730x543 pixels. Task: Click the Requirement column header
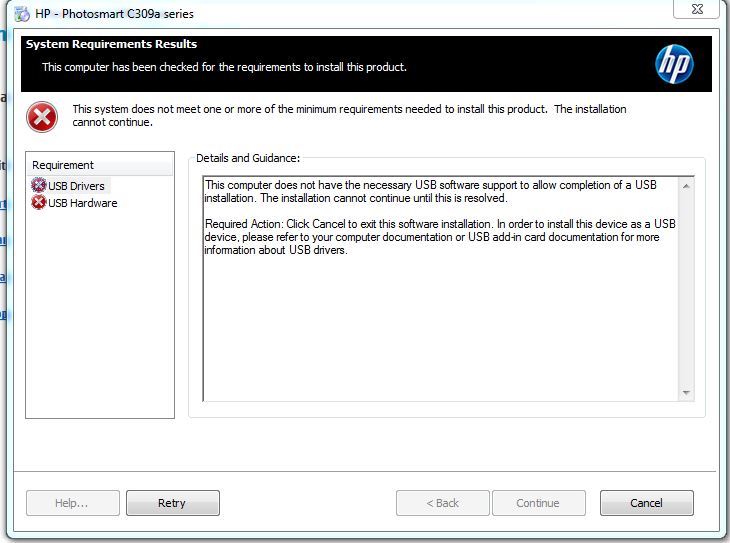(x=100, y=165)
